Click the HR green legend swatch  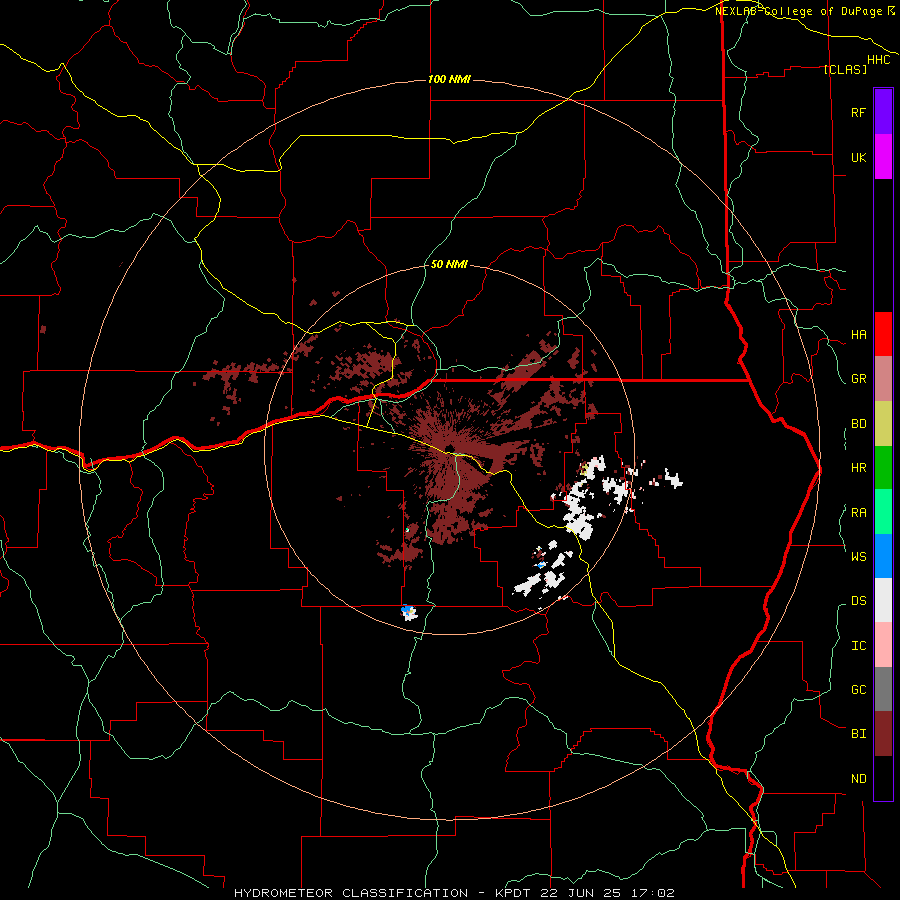pos(883,468)
